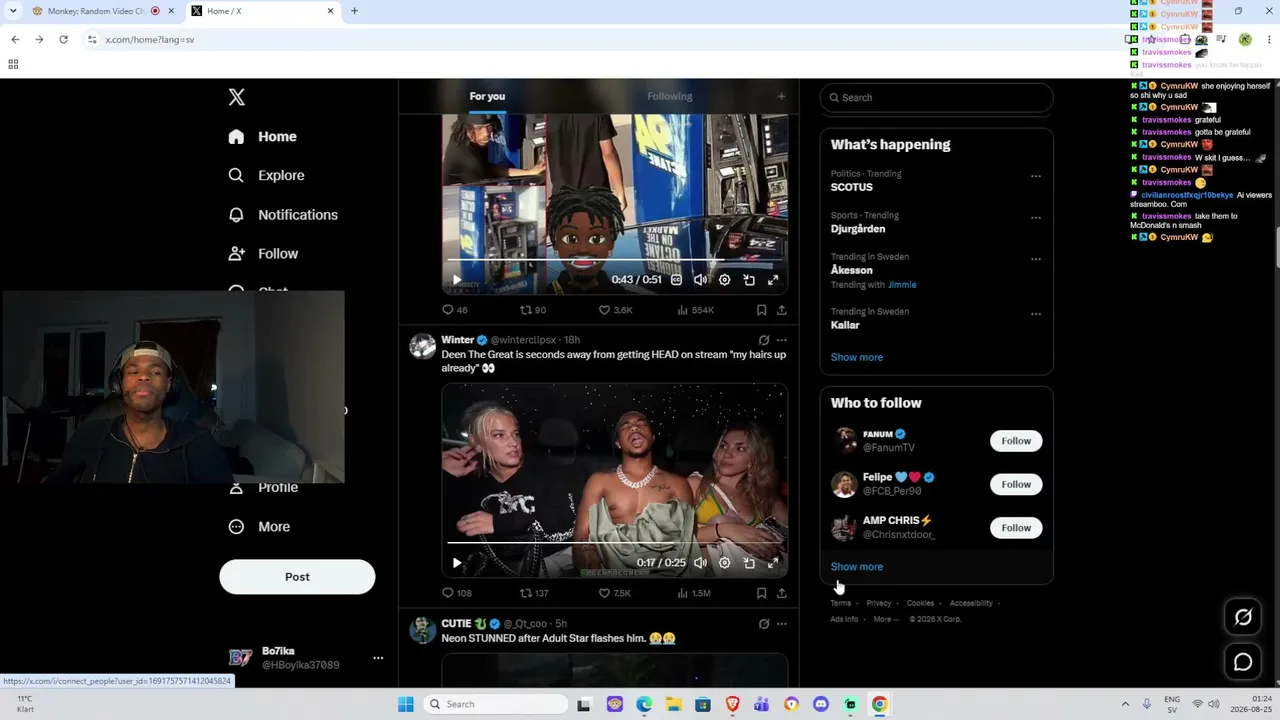The image size is (1280, 720).
Task: Toggle captions on the 0:51 video
Action: tap(676, 280)
